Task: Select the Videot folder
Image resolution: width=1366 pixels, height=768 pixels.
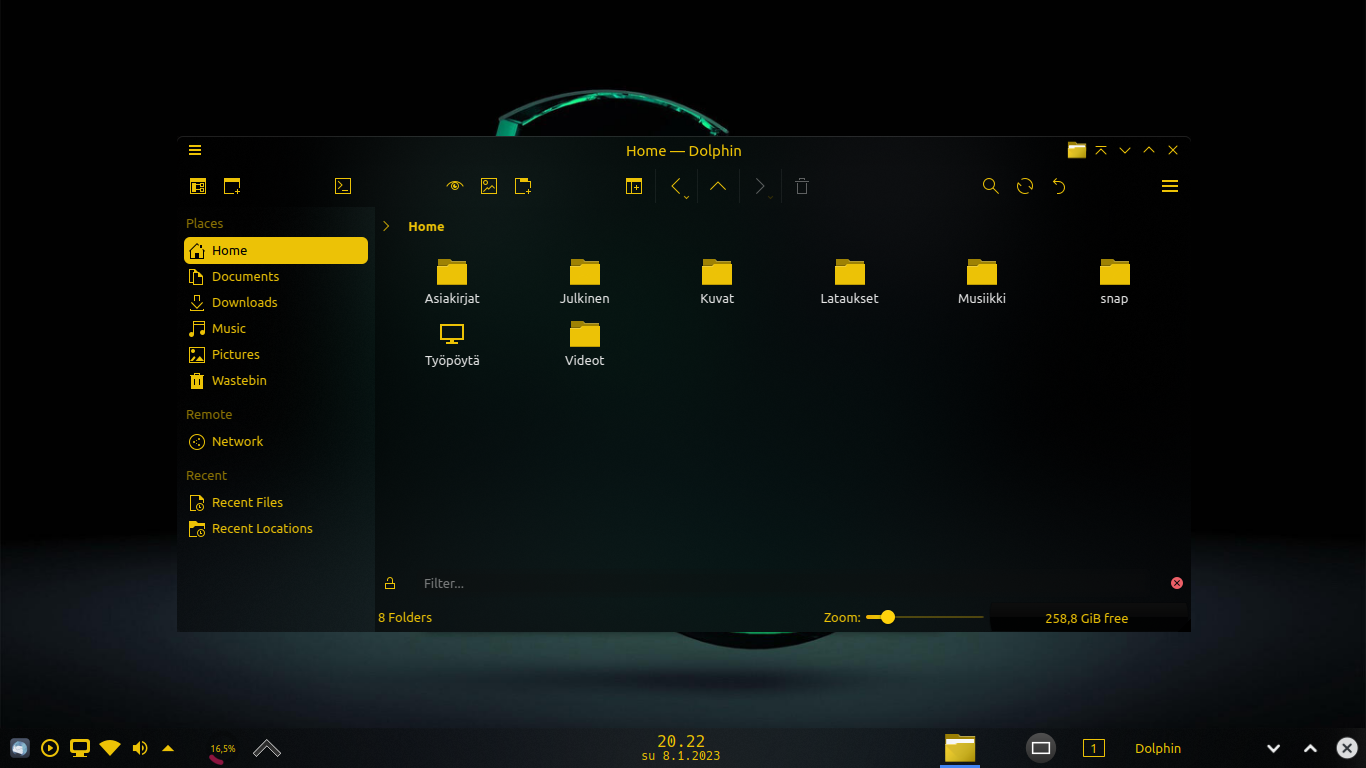Action: (x=585, y=344)
